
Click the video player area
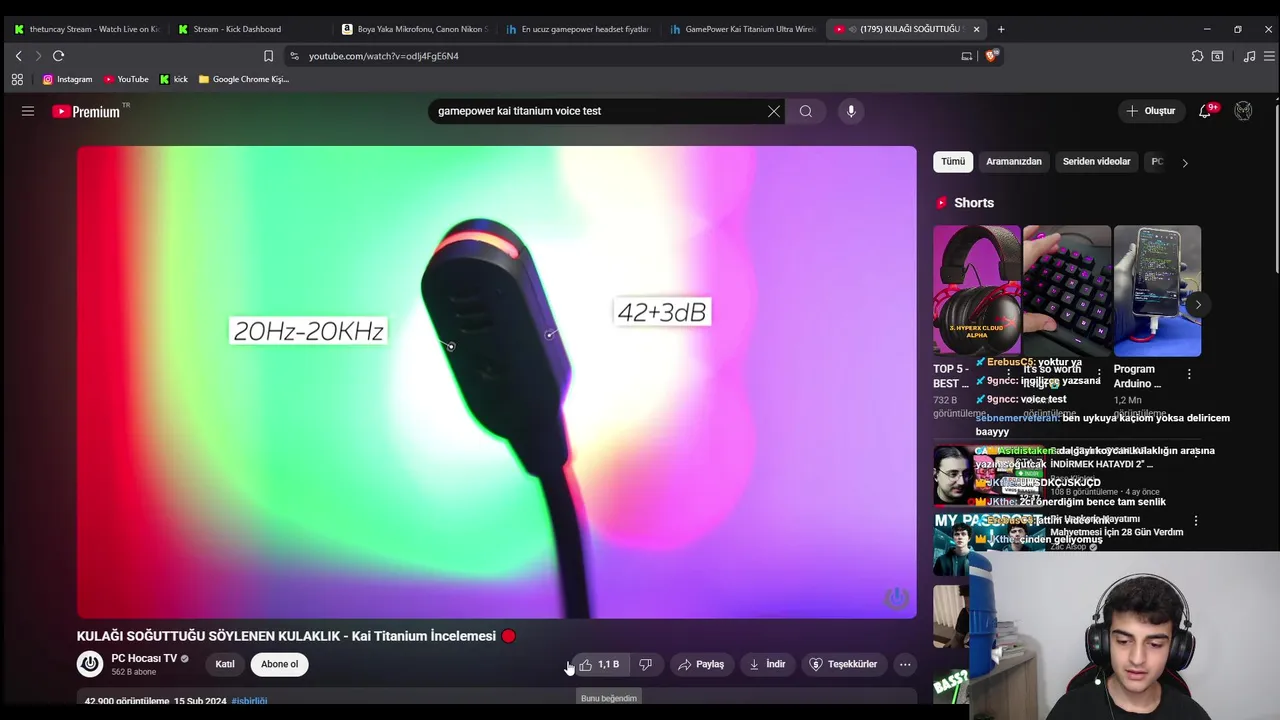(496, 382)
